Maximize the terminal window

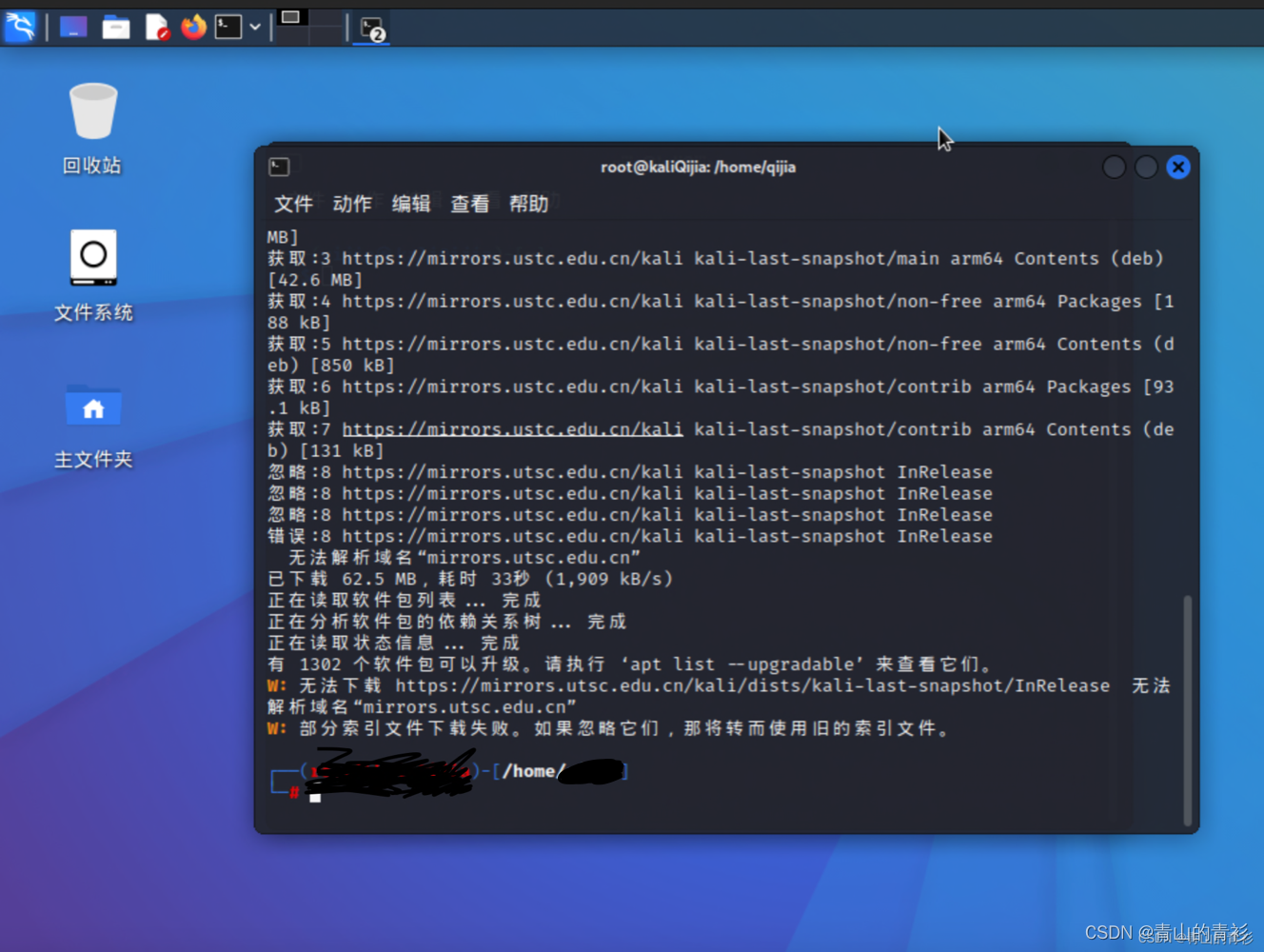click(x=1146, y=168)
